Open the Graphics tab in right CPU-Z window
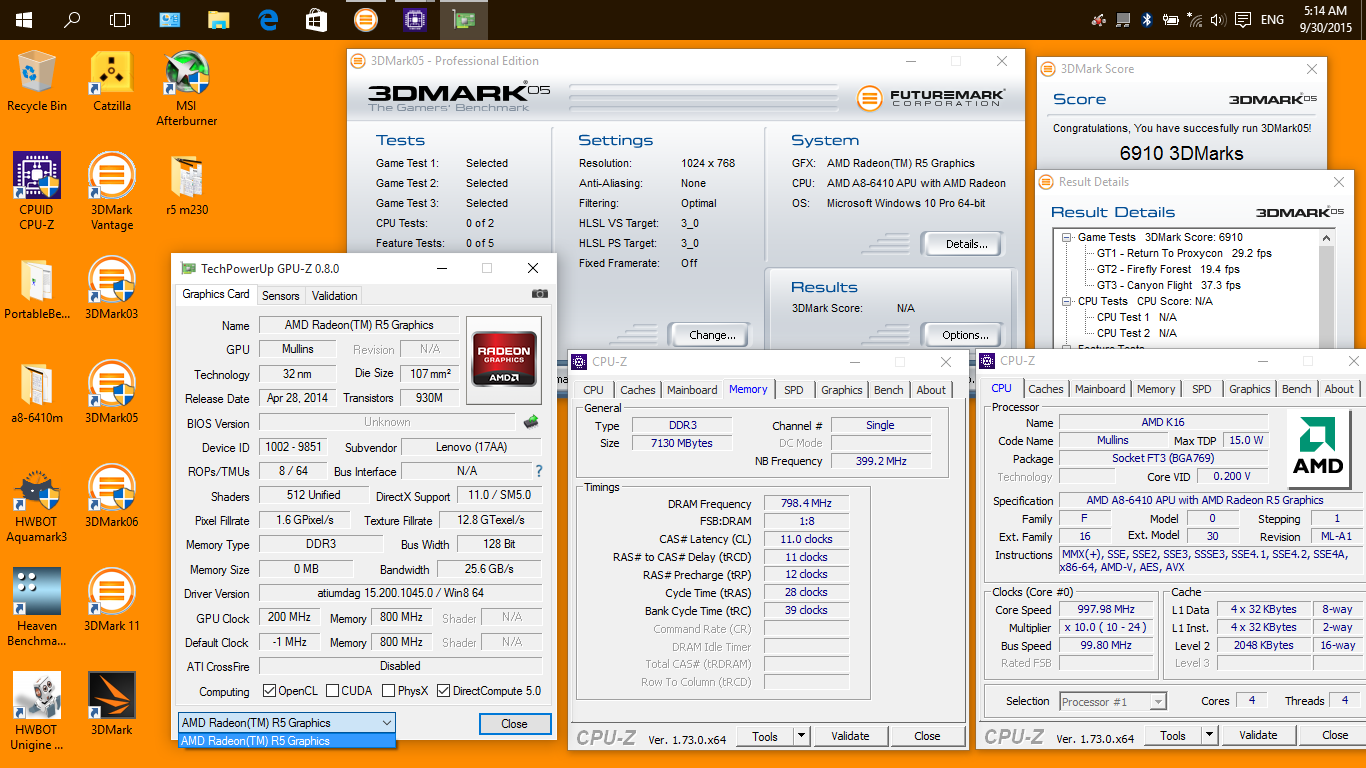Image resolution: width=1366 pixels, height=768 pixels. point(1250,389)
